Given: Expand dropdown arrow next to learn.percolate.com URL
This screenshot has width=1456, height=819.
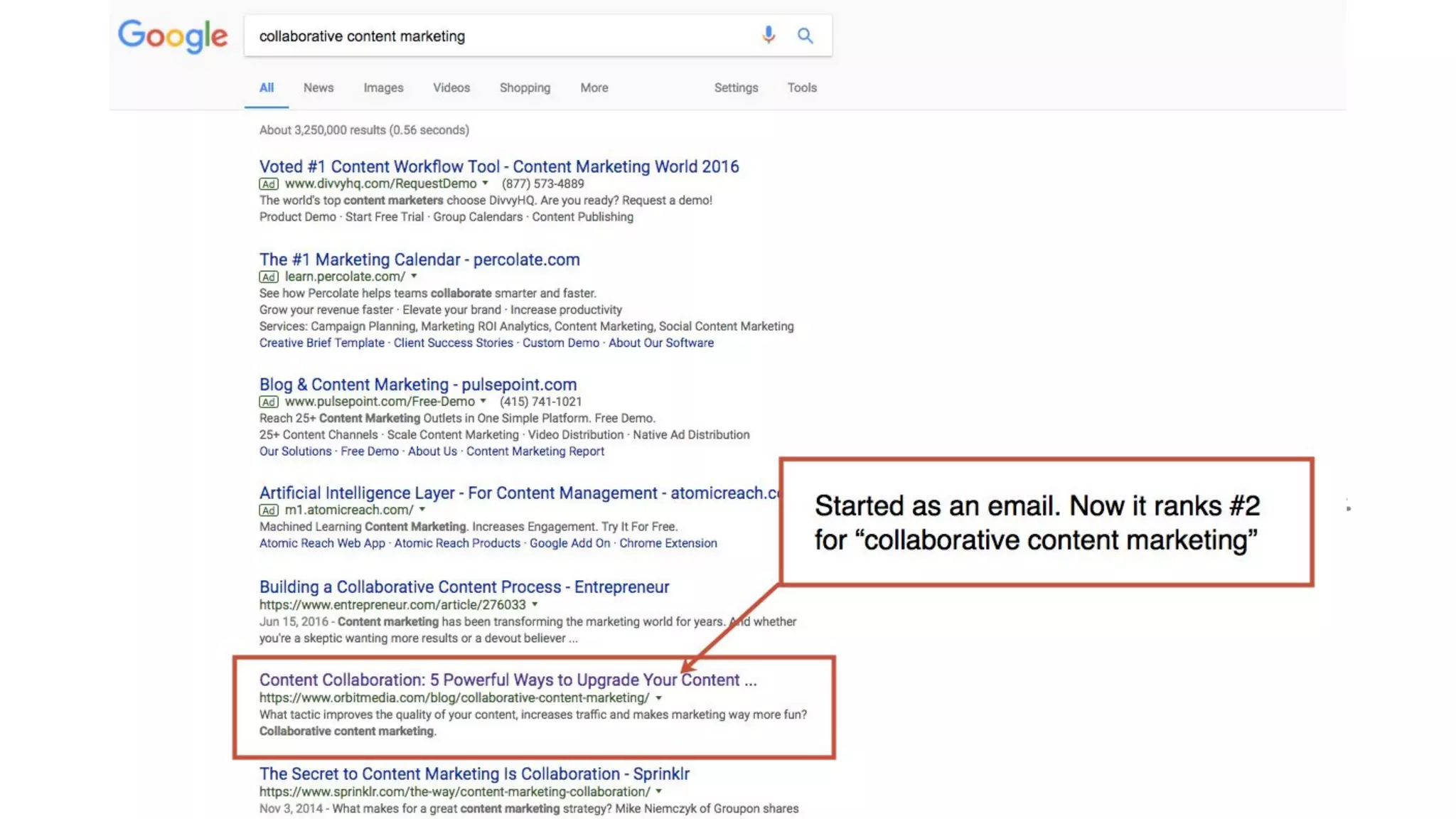Looking at the screenshot, I should tap(414, 276).
